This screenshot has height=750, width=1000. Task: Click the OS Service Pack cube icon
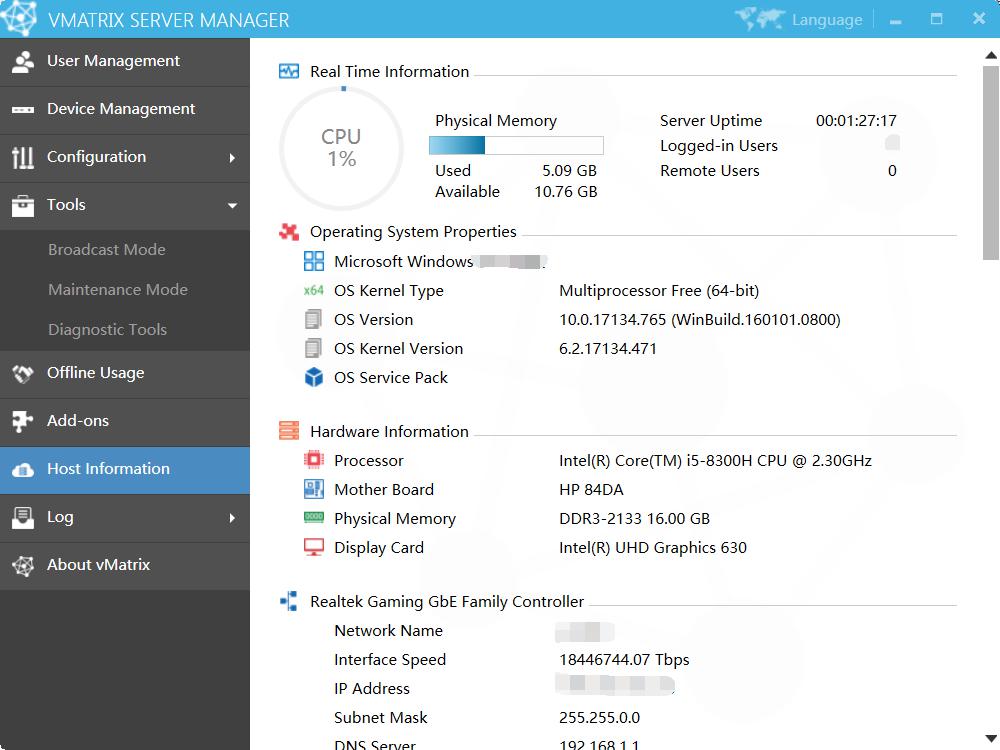(x=314, y=377)
